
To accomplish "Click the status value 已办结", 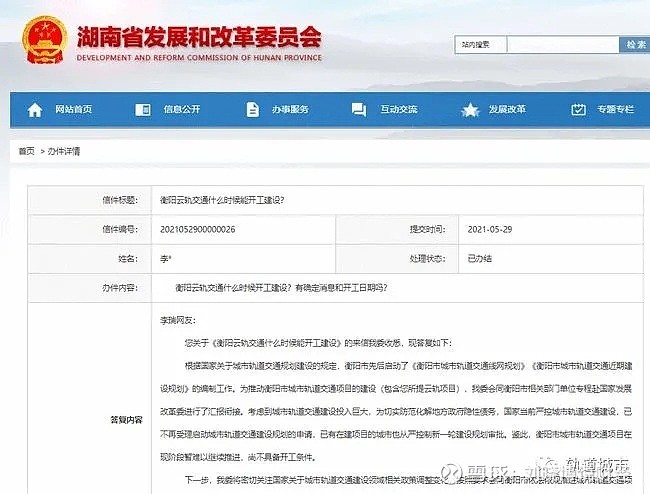I will pyautogui.click(x=480, y=259).
